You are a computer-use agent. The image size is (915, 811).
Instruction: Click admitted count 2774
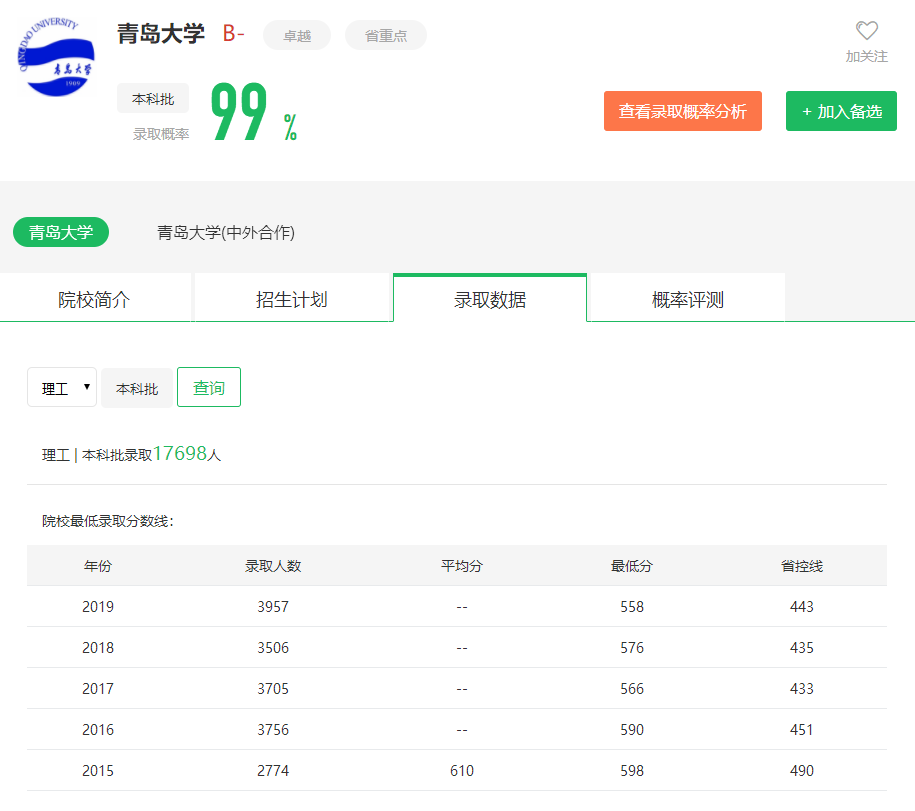coord(273,771)
